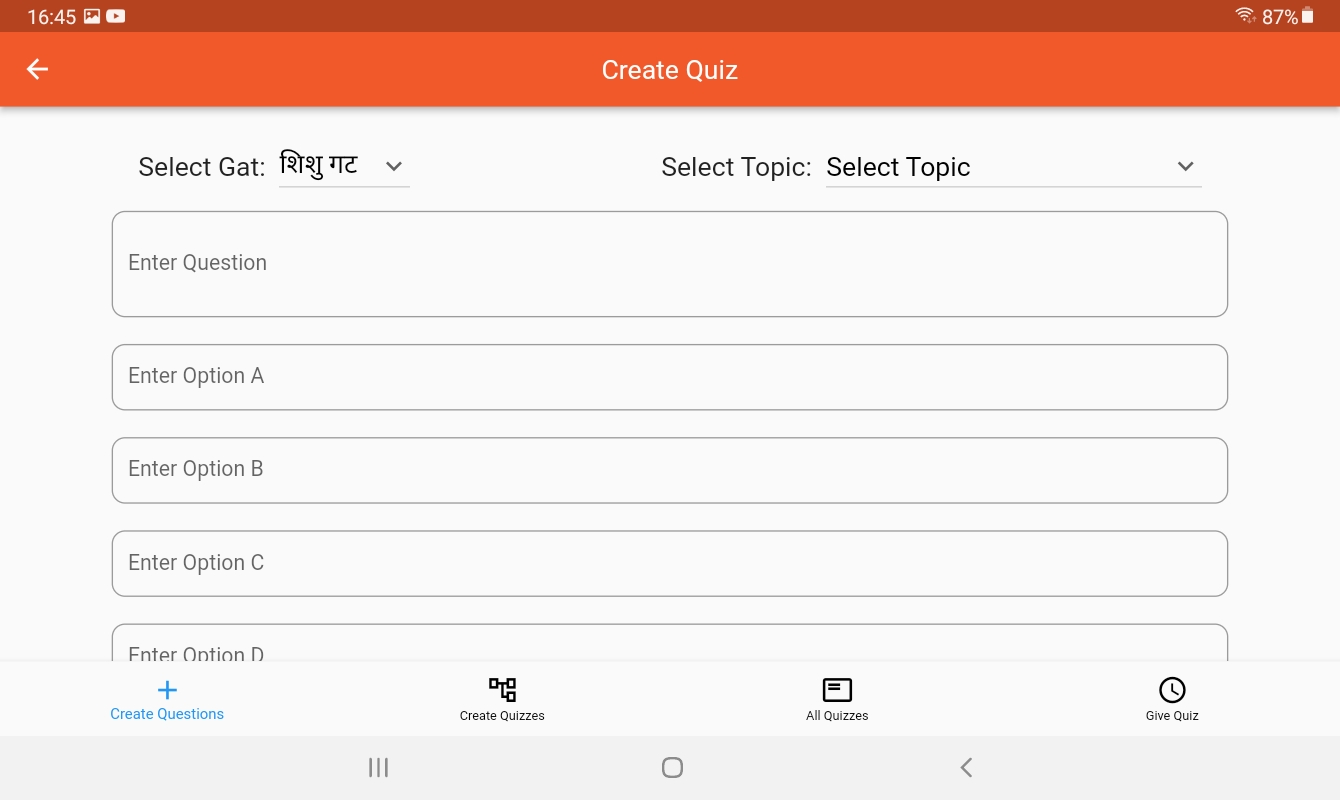Go to Give Quiz tab label

pos(1172,716)
